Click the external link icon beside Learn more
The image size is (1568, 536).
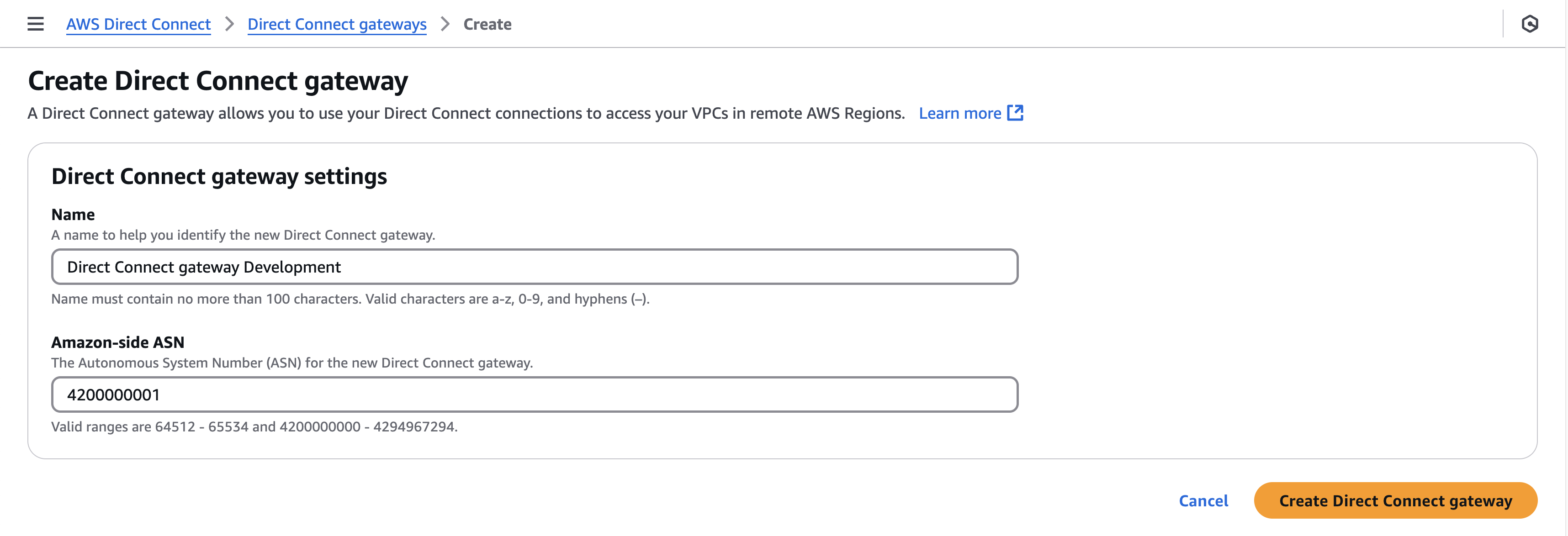(x=1015, y=113)
